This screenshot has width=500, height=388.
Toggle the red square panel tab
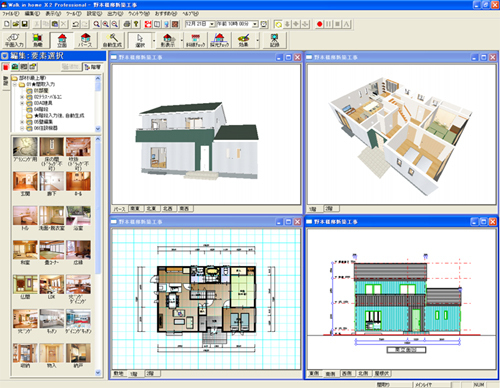coord(6,67)
